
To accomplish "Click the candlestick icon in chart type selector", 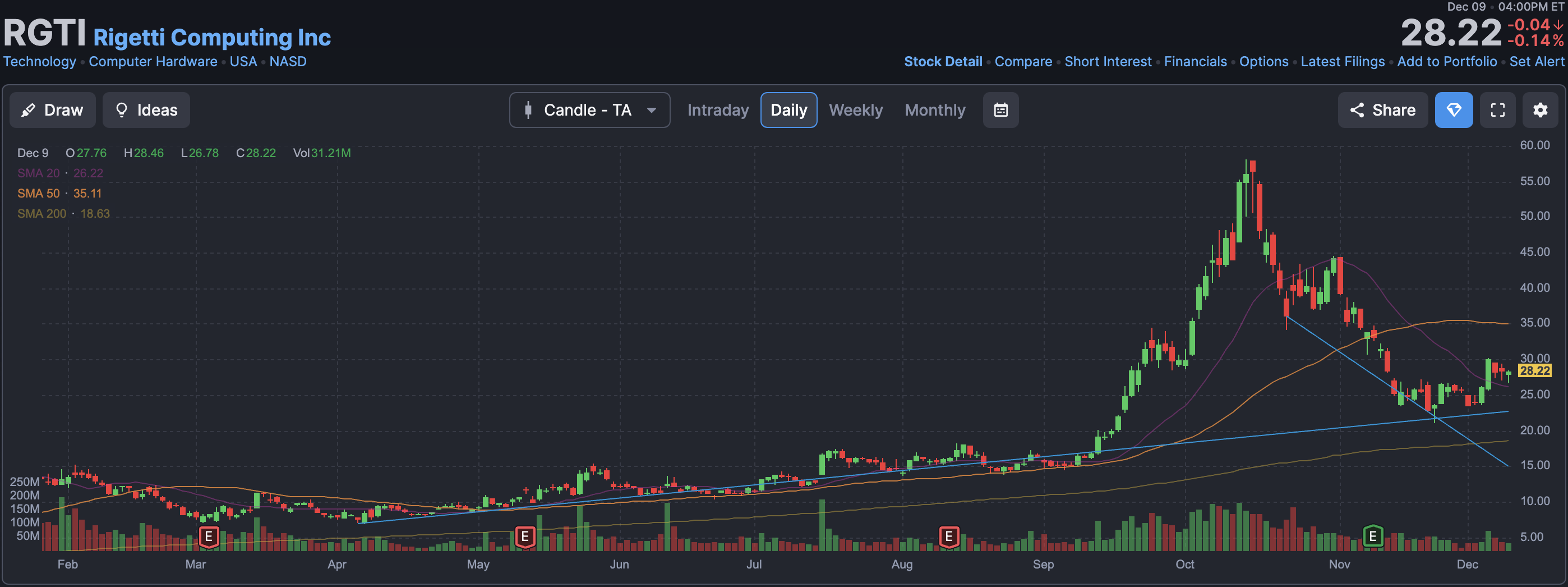I will click(528, 110).
